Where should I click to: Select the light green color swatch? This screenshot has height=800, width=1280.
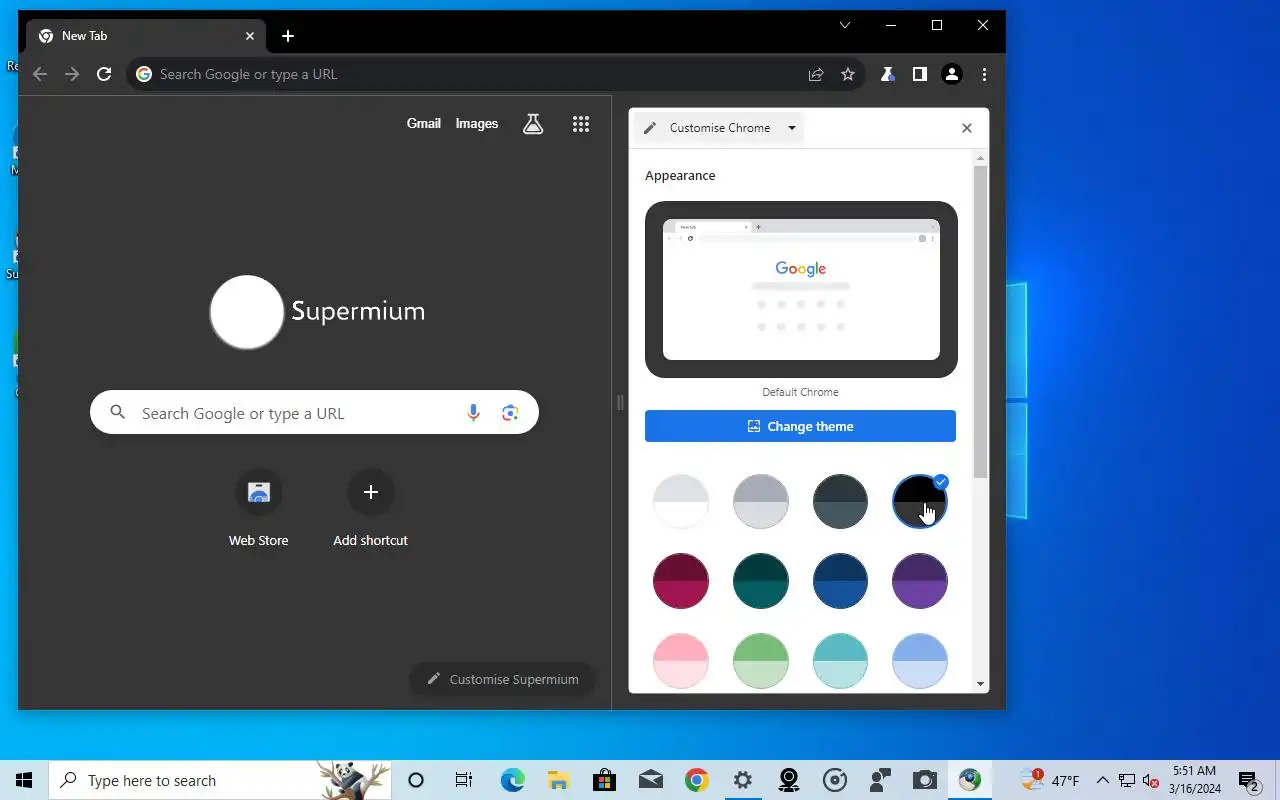(761, 661)
